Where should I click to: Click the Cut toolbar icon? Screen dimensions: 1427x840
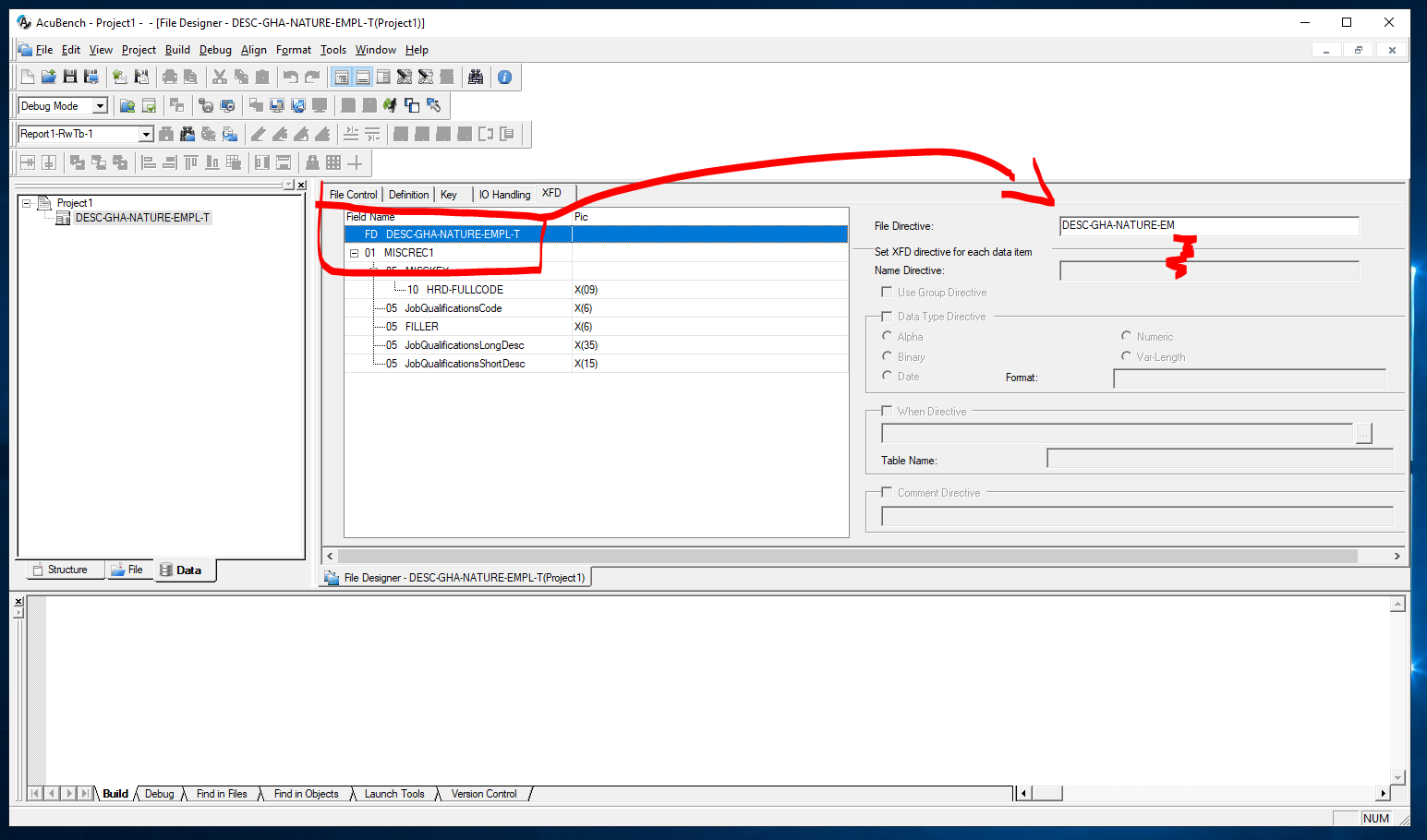tap(219, 77)
